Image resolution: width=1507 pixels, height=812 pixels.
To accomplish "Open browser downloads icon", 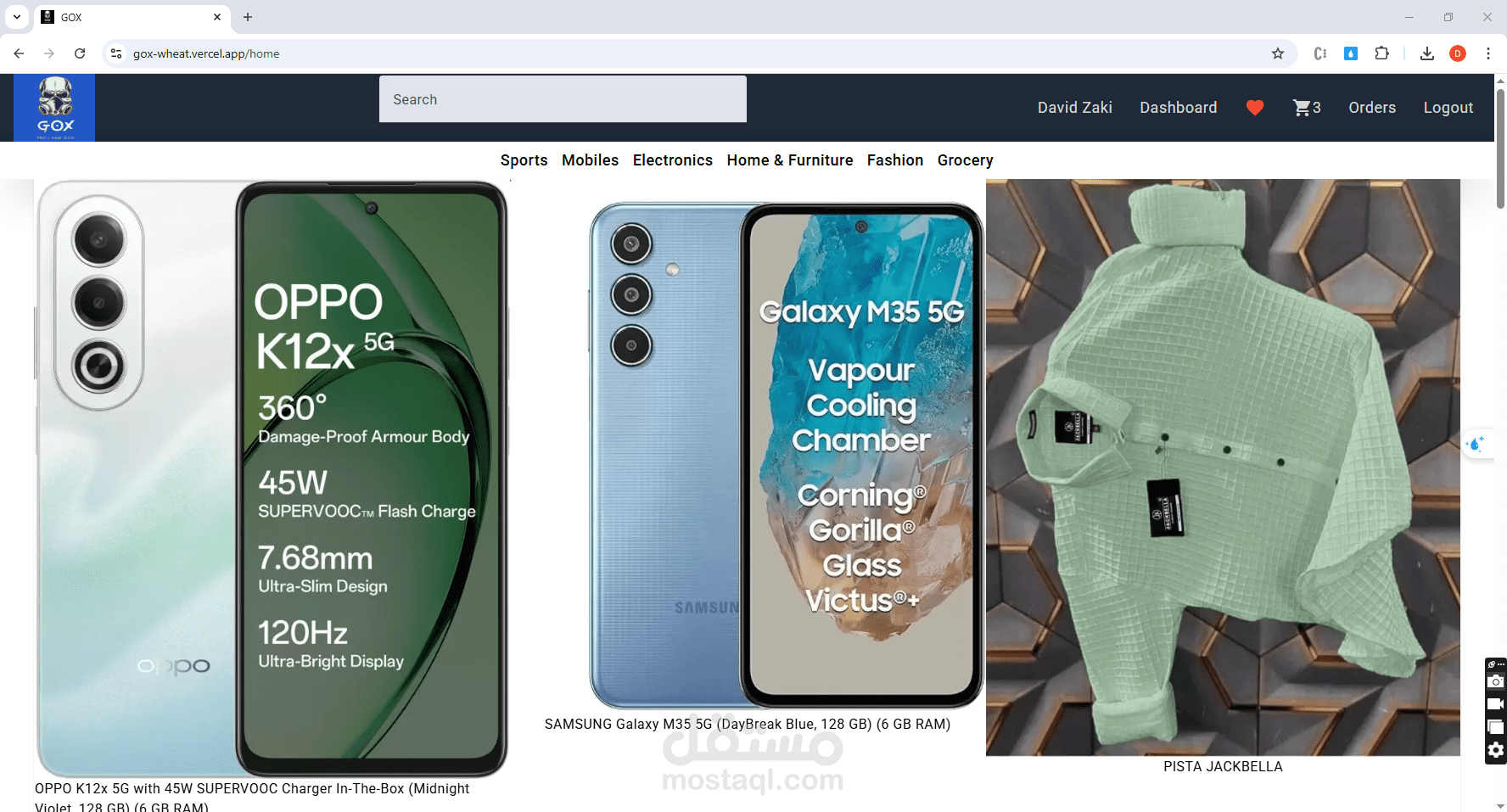I will click(x=1427, y=53).
